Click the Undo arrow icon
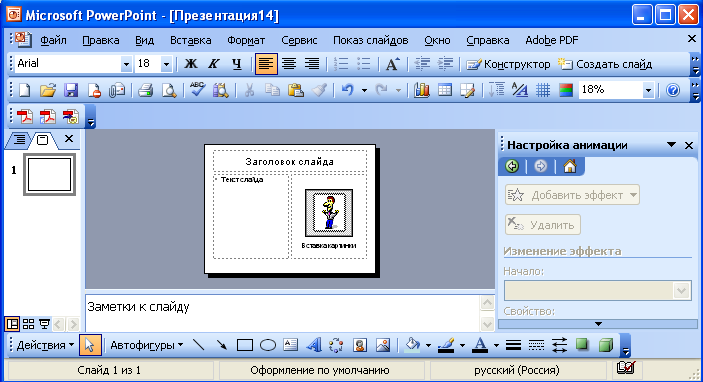Viewport: 703px width, 382px height. [347, 90]
